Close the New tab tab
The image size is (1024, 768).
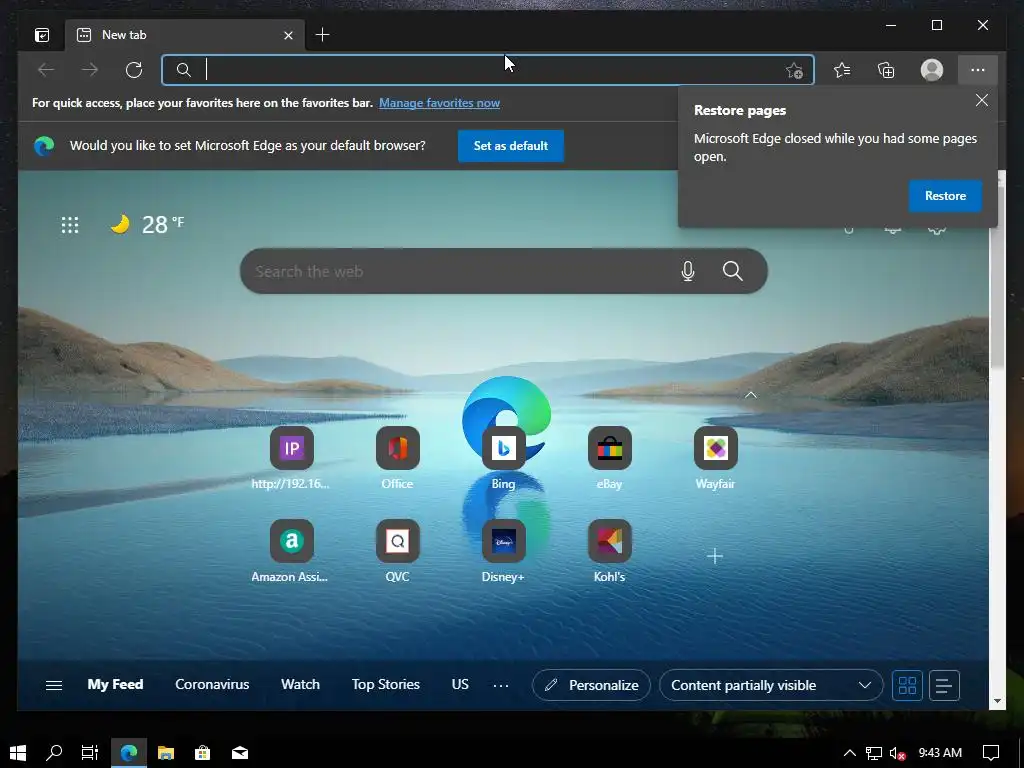click(x=288, y=35)
